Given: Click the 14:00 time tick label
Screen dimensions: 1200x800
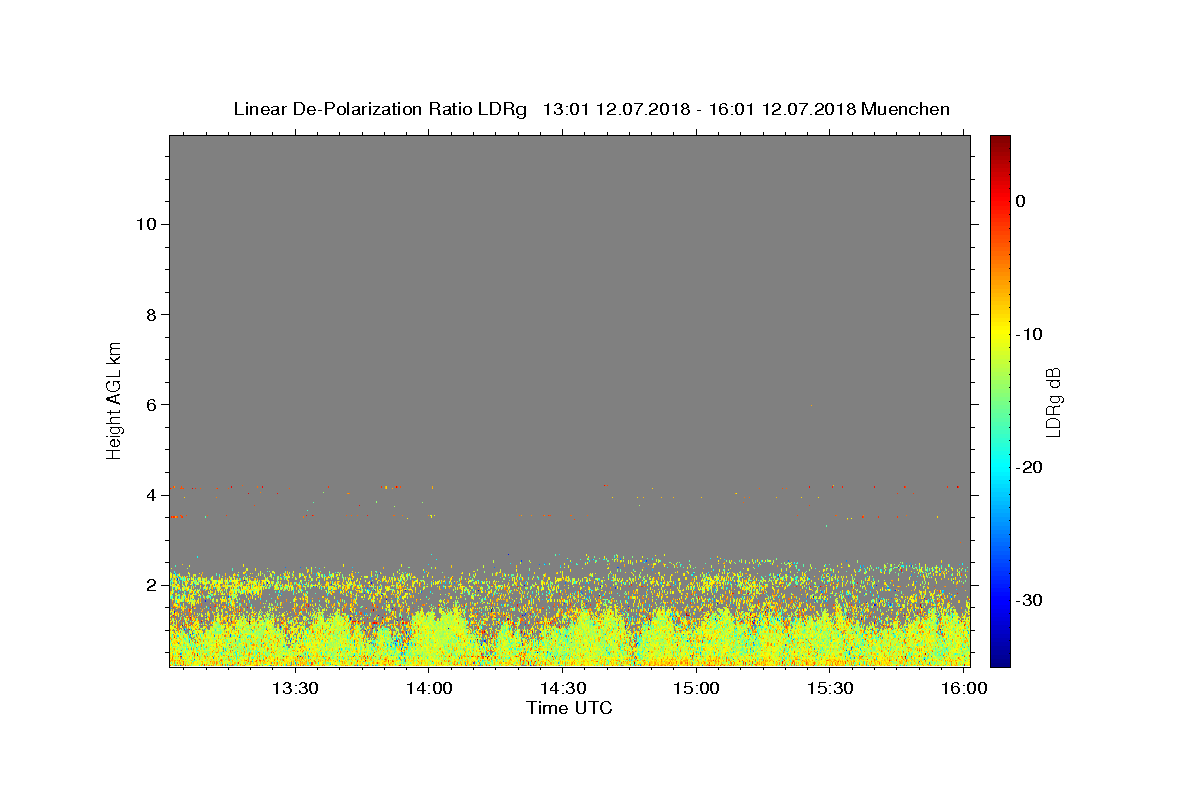Looking at the screenshot, I should tap(430, 688).
